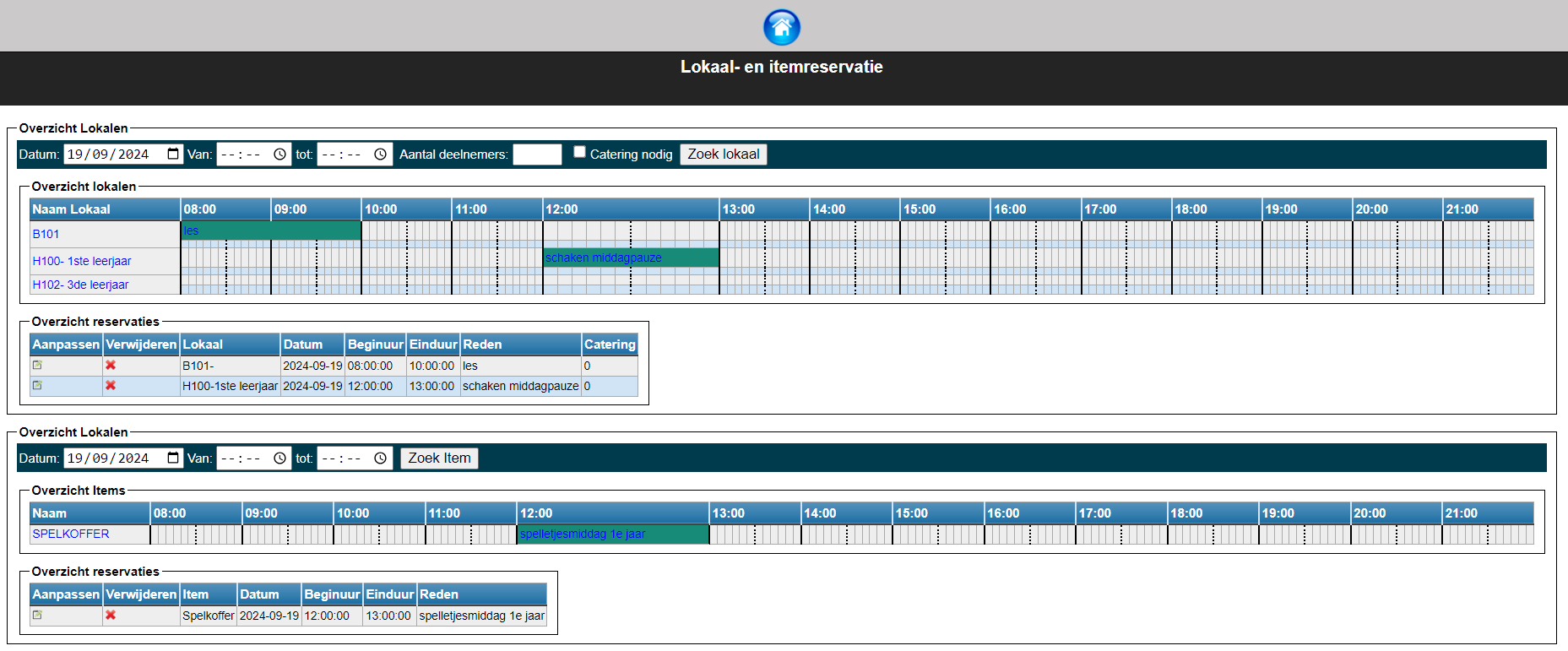The width and height of the screenshot is (1568, 651).
Task: Click the Reden header in room reservations
Action: pos(521,344)
